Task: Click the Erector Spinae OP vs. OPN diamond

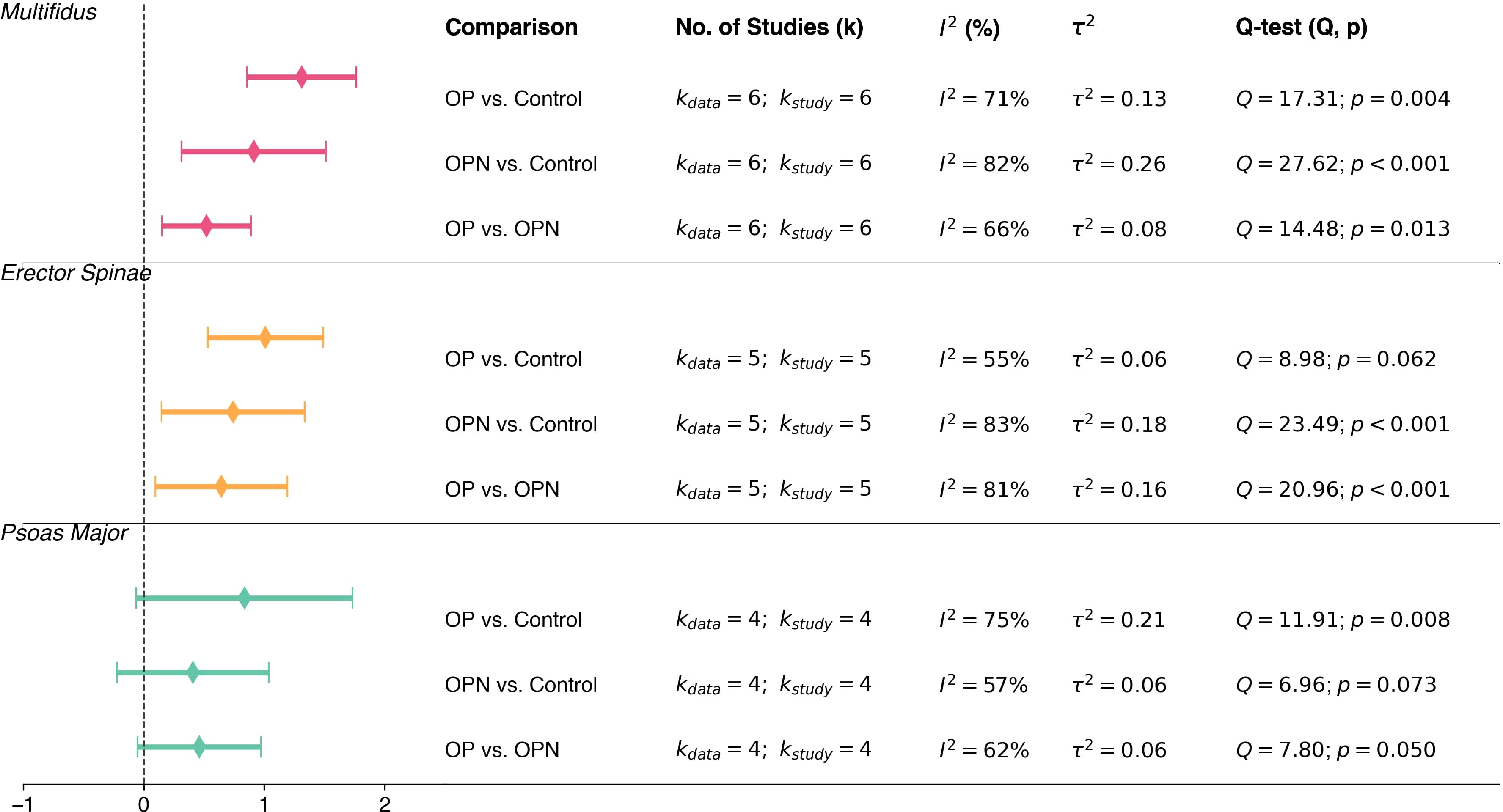Action: tap(220, 486)
